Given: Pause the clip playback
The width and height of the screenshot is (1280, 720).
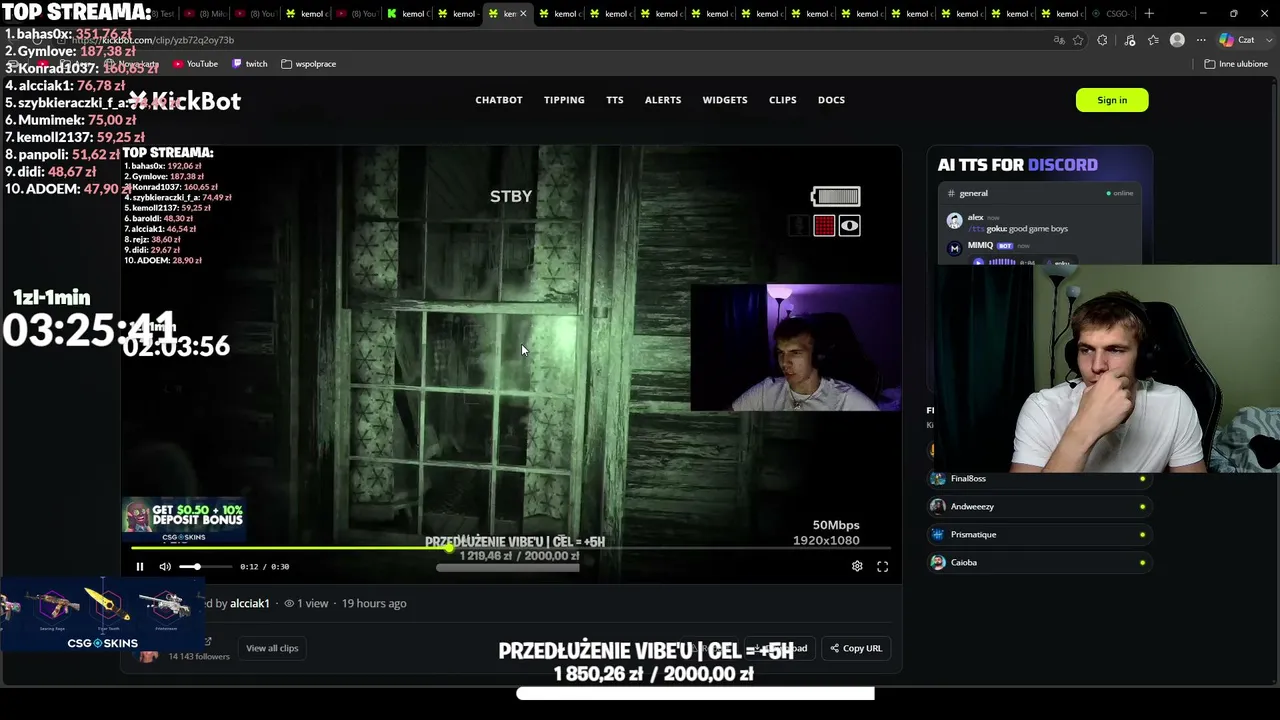Looking at the screenshot, I should pos(140,567).
